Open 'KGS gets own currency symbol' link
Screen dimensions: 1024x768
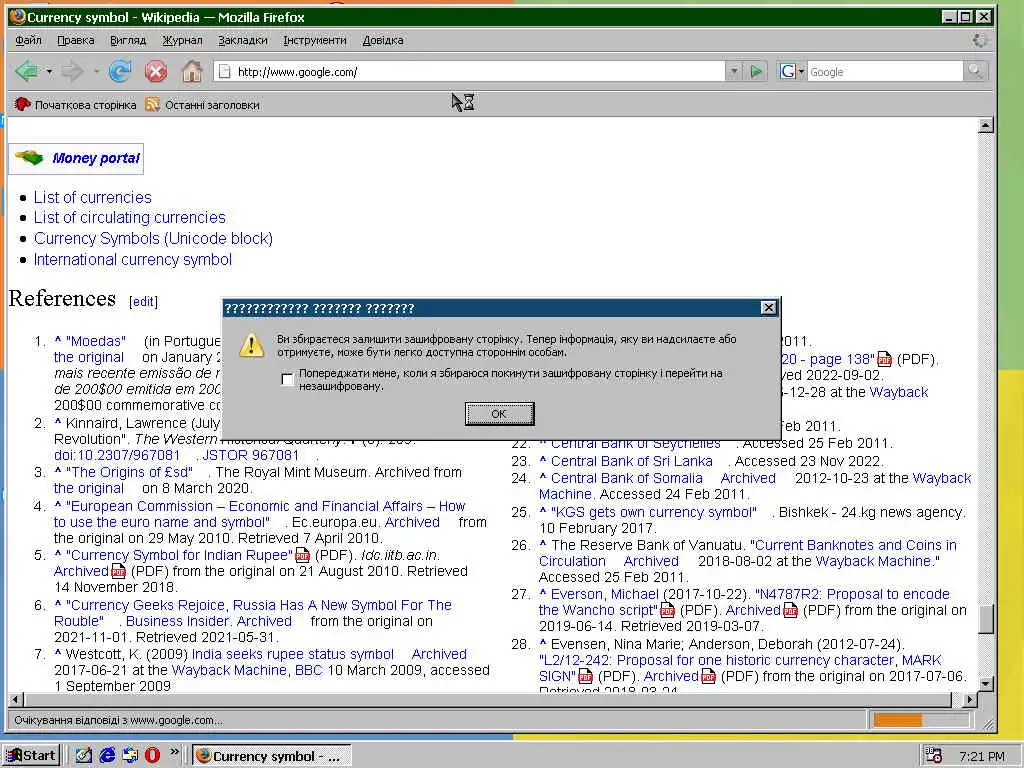654,512
